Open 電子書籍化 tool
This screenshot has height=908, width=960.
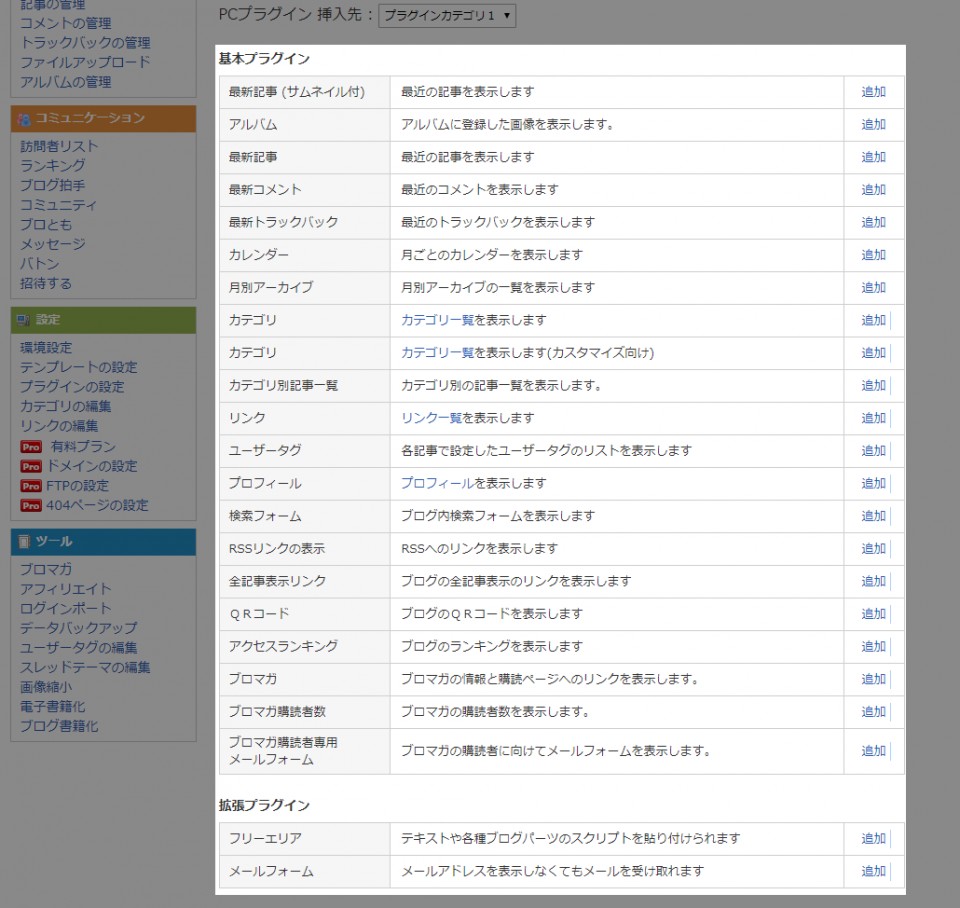point(53,707)
